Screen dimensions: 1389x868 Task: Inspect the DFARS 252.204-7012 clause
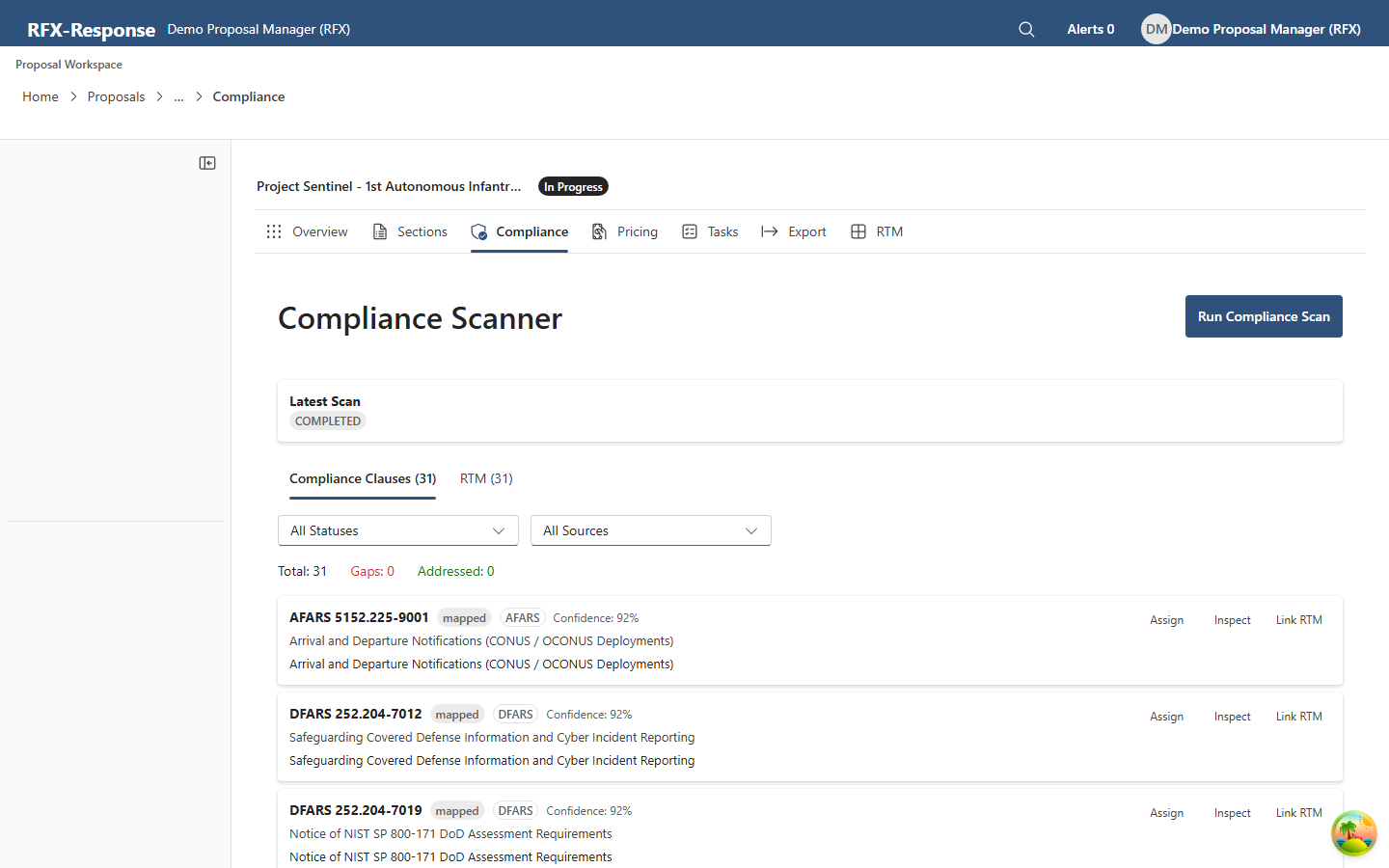click(1233, 717)
